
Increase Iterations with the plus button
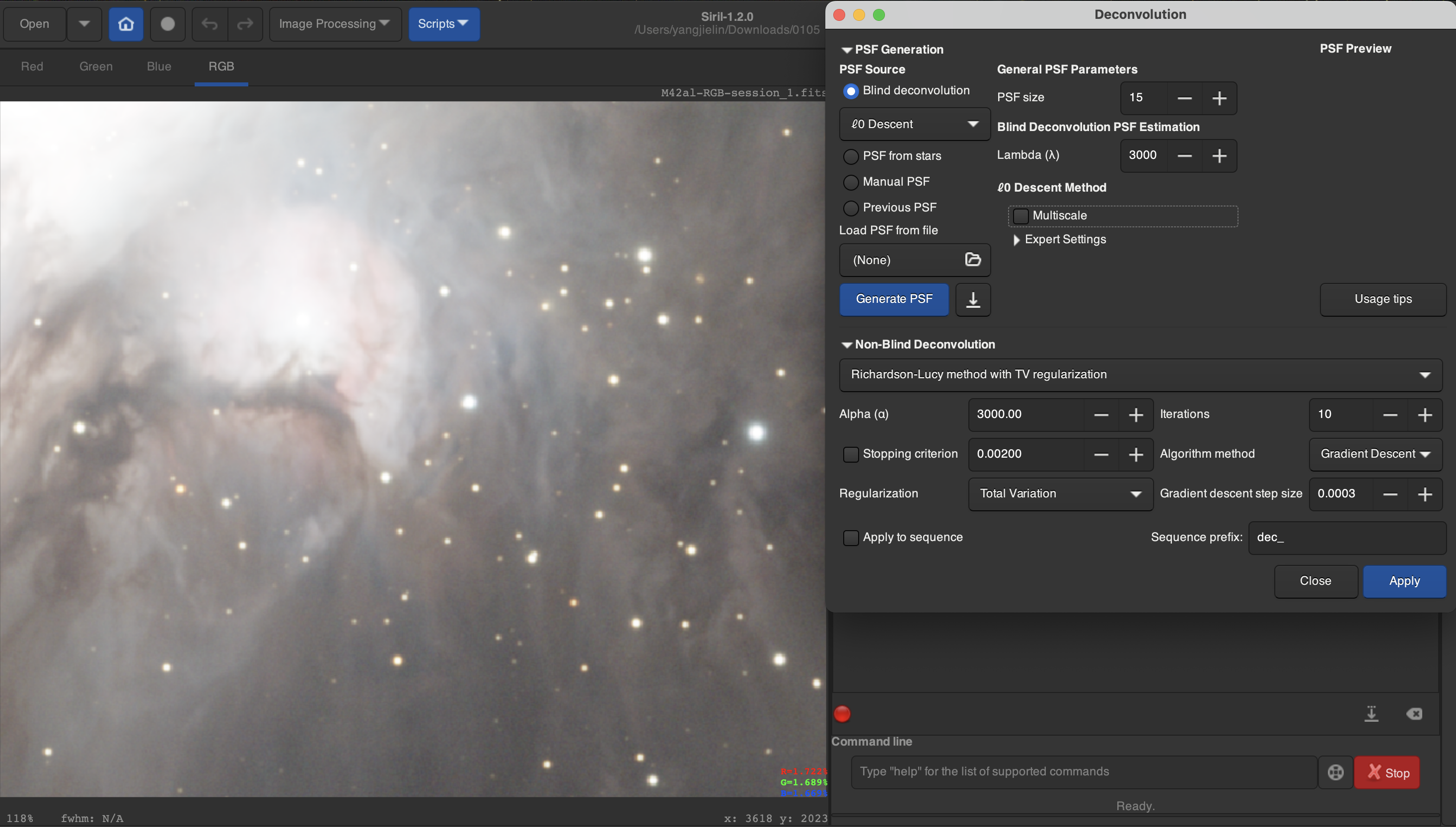[1424, 415]
